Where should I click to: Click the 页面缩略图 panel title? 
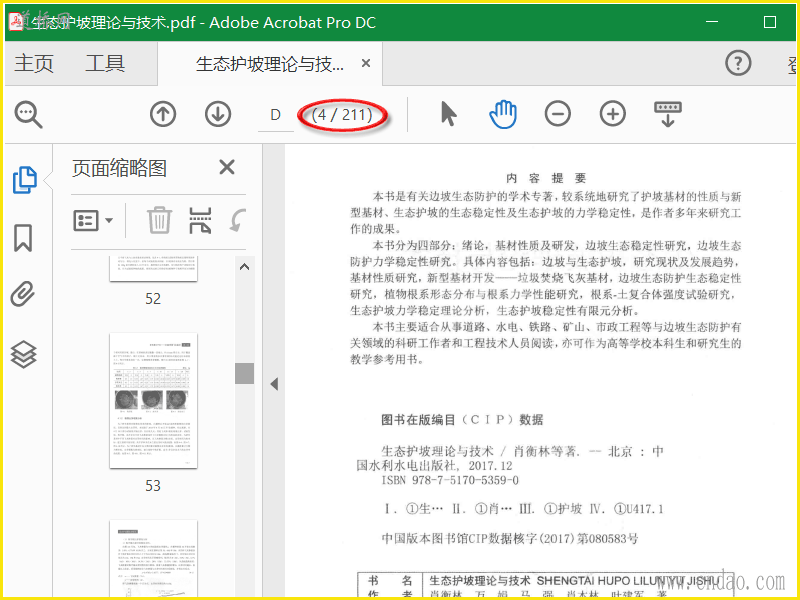click(x=119, y=168)
